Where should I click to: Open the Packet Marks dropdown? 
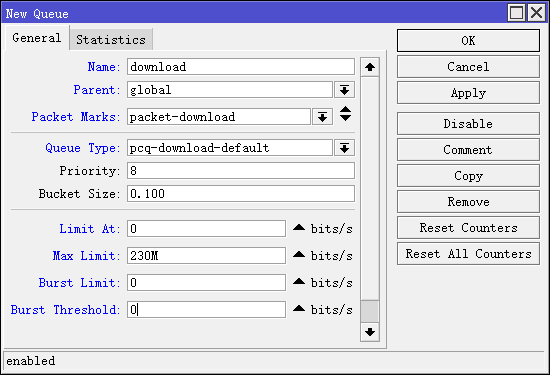click(x=322, y=117)
